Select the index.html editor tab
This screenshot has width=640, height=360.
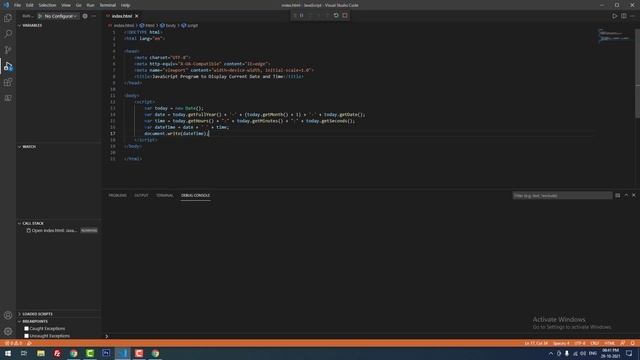122,16
